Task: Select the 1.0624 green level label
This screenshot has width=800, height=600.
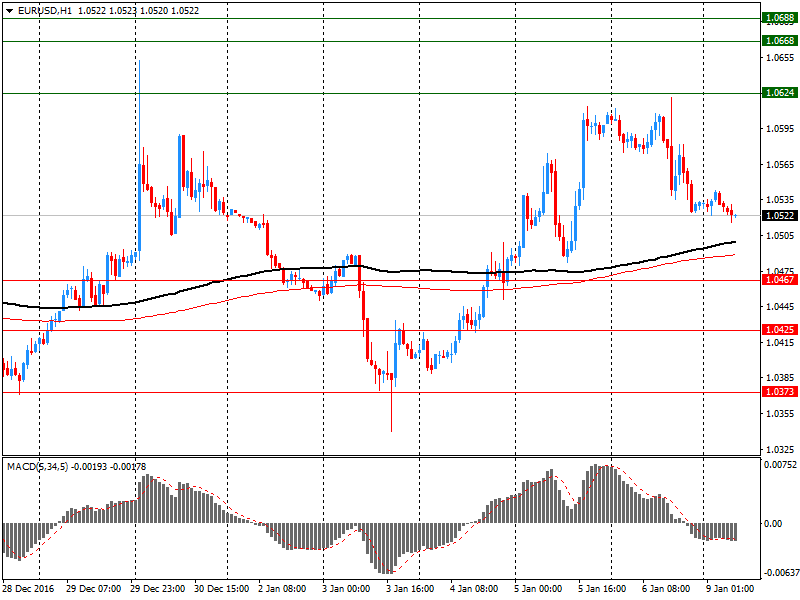Action: (779, 93)
